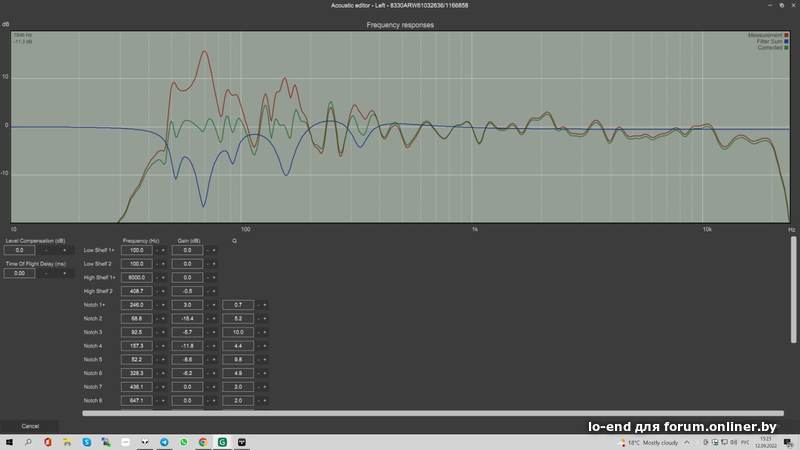Click horizontal scrollbar below filter list

point(433,413)
